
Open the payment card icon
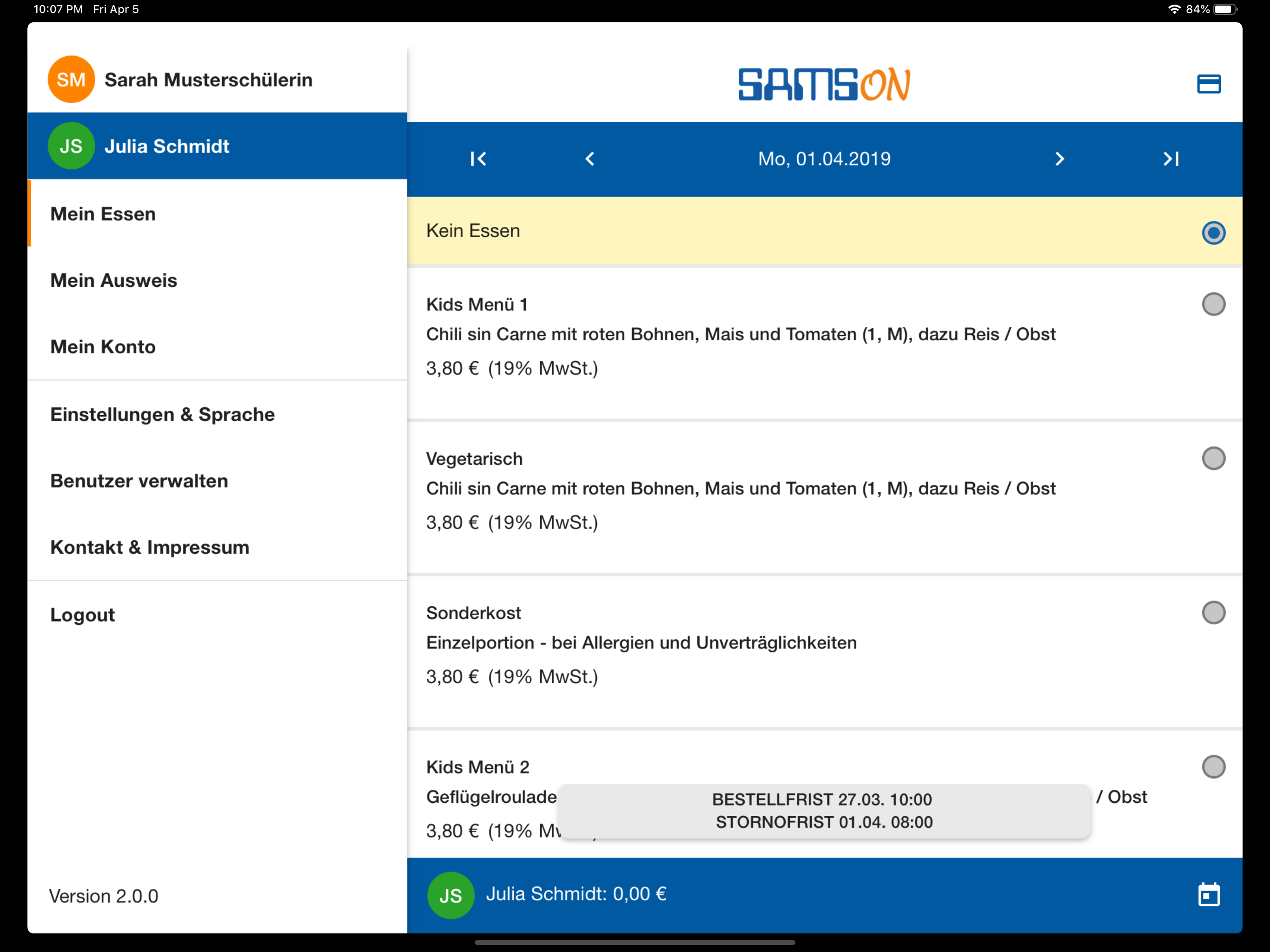pyautogui.click(x=1208, y=85)
